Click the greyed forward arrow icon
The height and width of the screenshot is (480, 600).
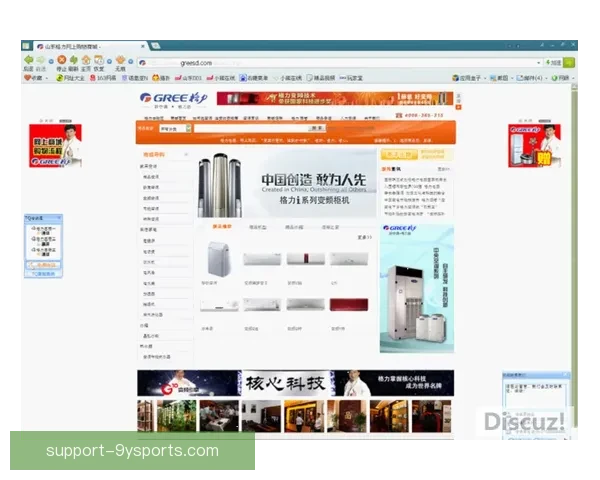pyautogui.click(x=41, y=60)
